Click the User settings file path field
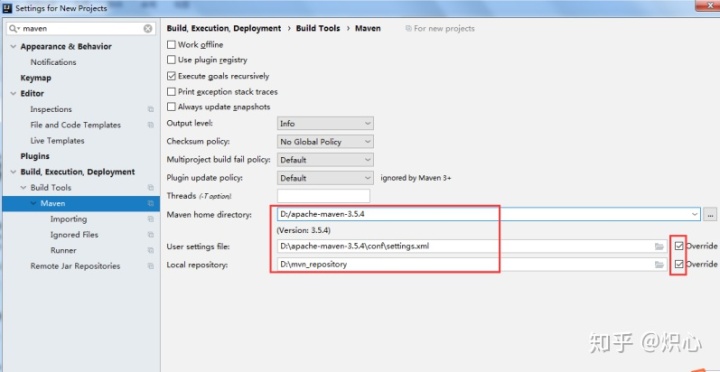This screenshot has width=720, height=372. tap(472, 246)
